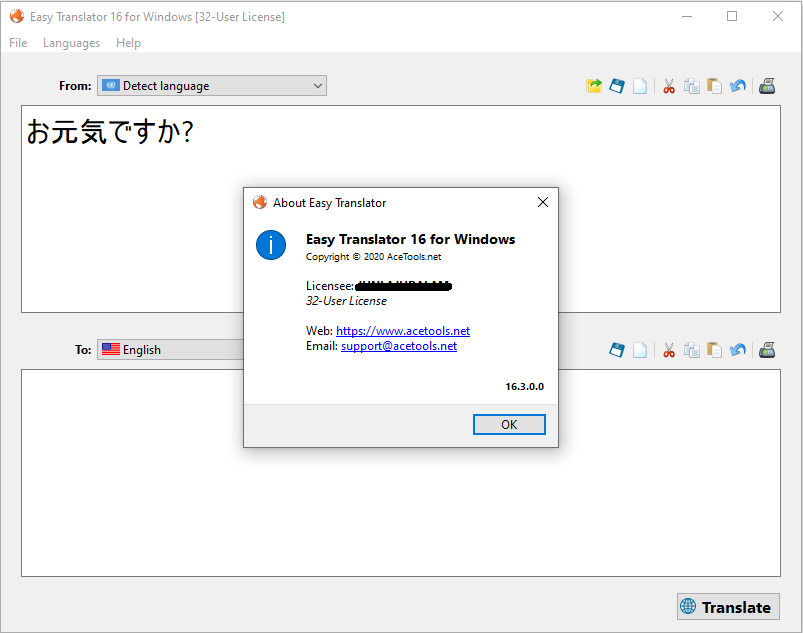Close the About Easy Translator dialog
This screenshot has width=803, height=633.
(x=543, y=202)
